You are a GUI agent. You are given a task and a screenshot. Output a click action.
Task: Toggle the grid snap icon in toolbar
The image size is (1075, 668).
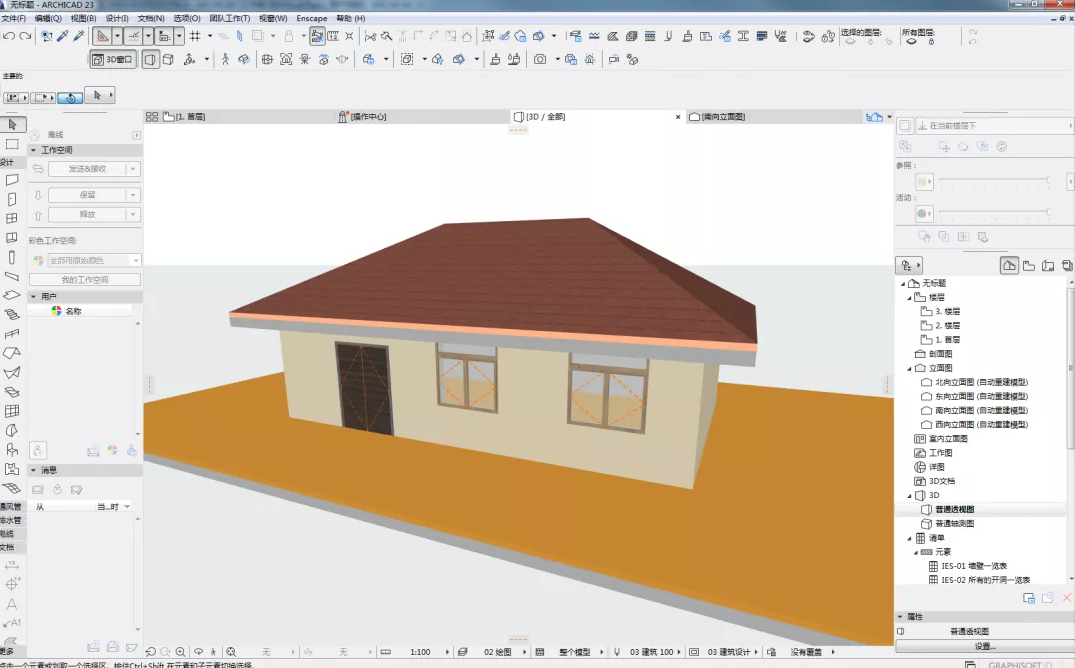click(195, 36)
